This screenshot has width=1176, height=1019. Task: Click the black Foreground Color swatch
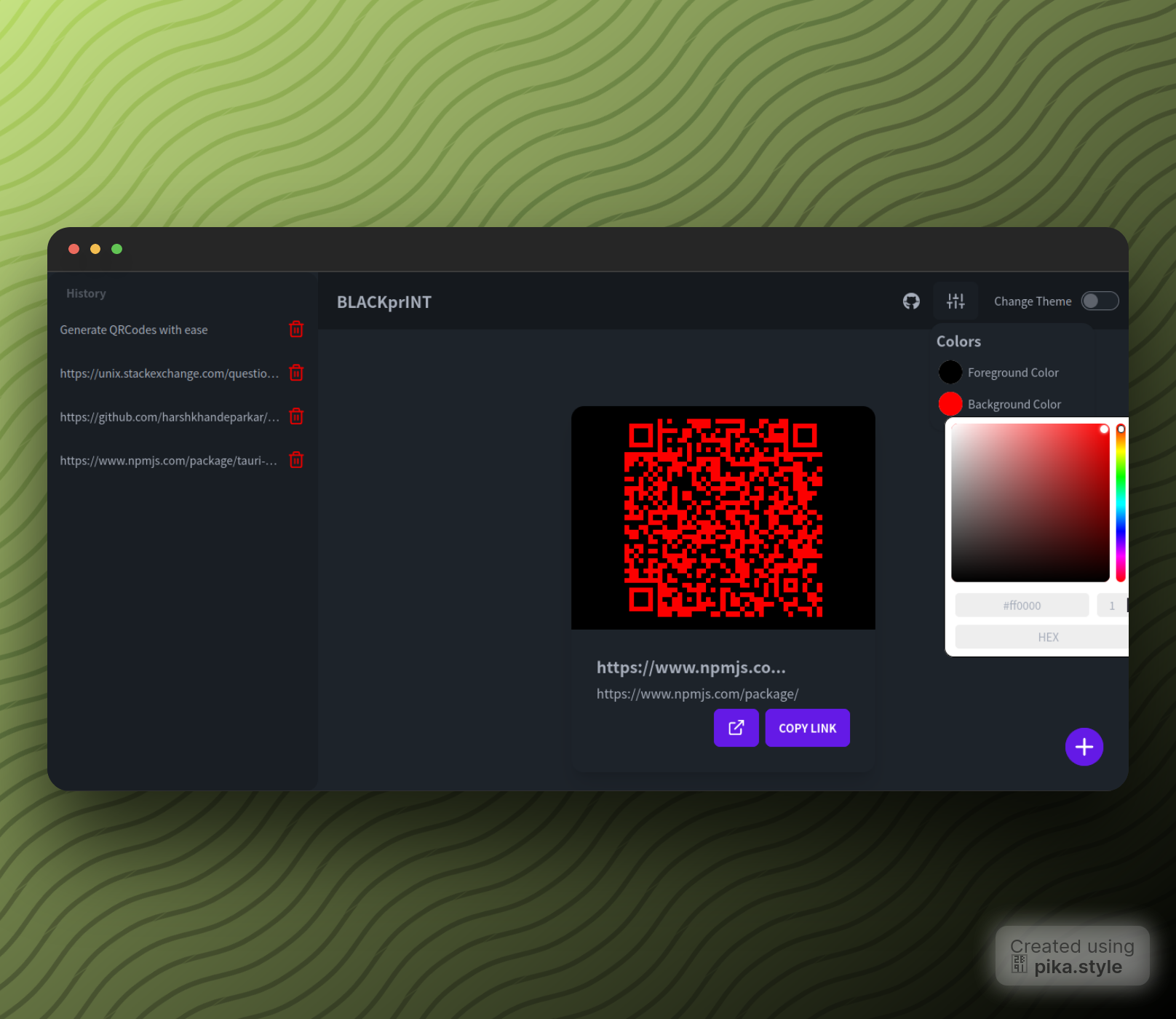tap(950, 372)
